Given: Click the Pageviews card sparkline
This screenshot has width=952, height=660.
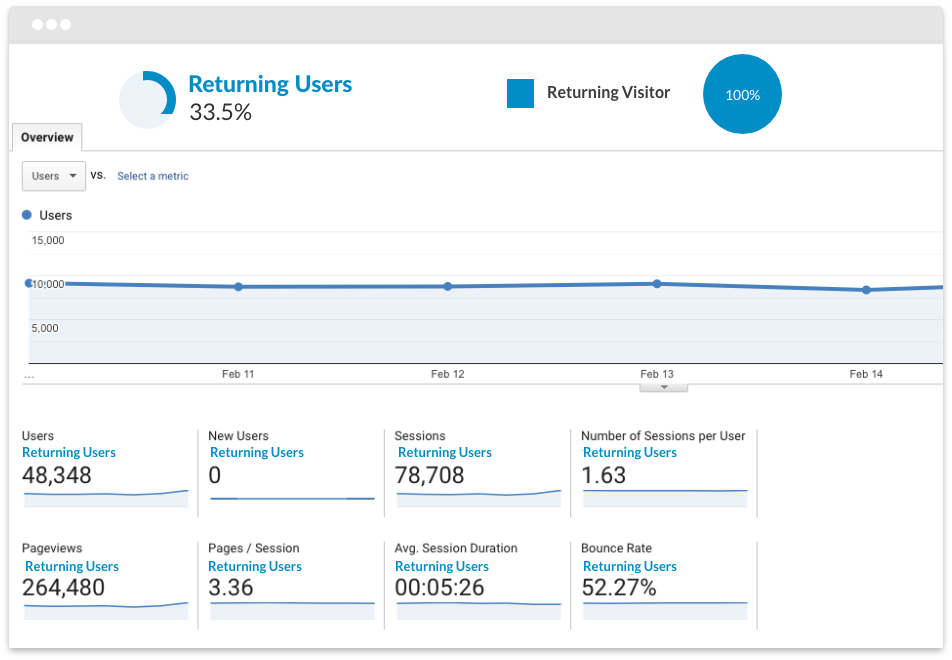Looking at the screenshot, I should [105, 610].
